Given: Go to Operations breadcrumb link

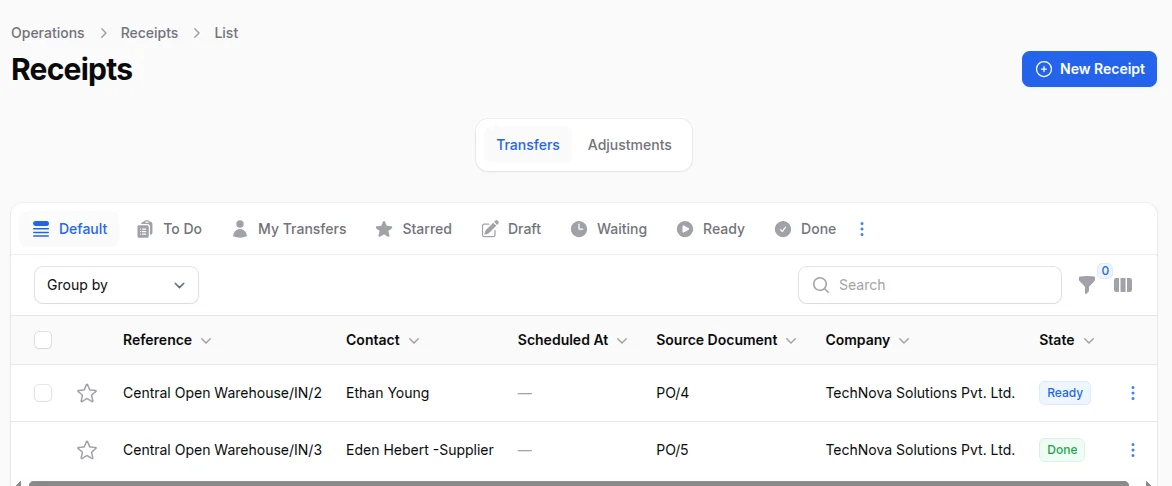Looking at the screenshot, I should (x=48, y=33).
